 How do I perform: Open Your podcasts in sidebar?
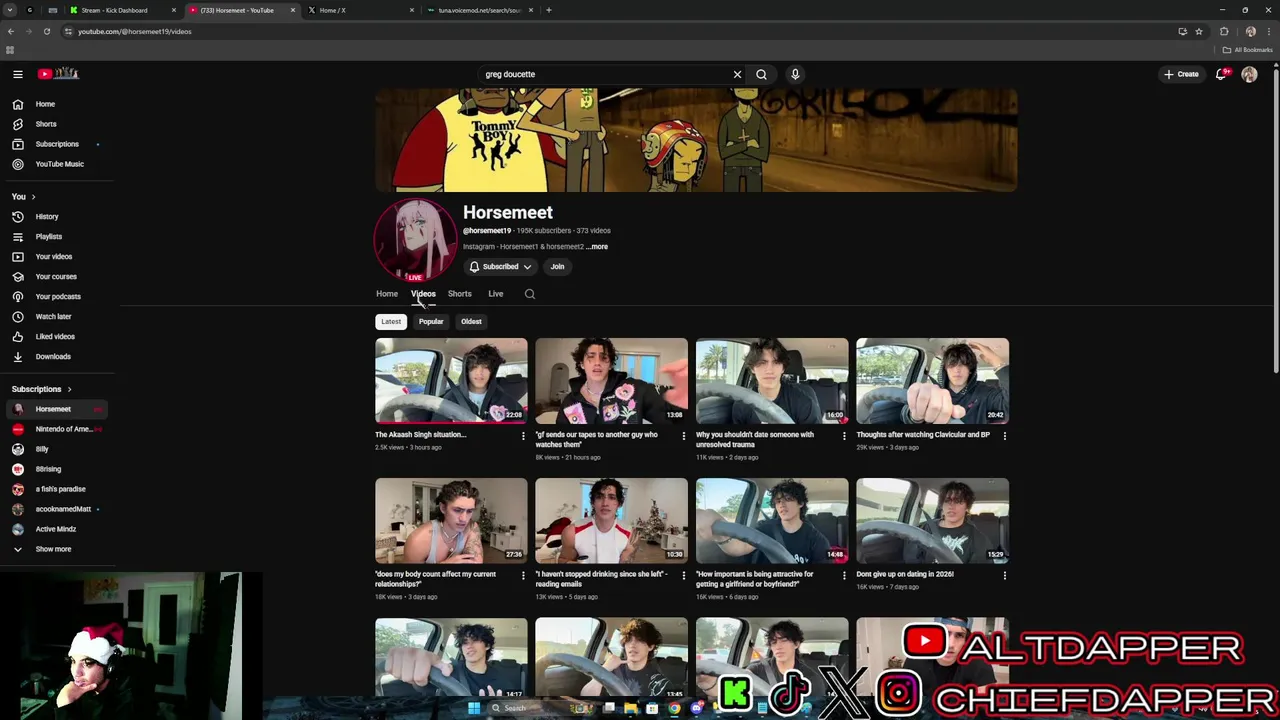tap(58, 296)
